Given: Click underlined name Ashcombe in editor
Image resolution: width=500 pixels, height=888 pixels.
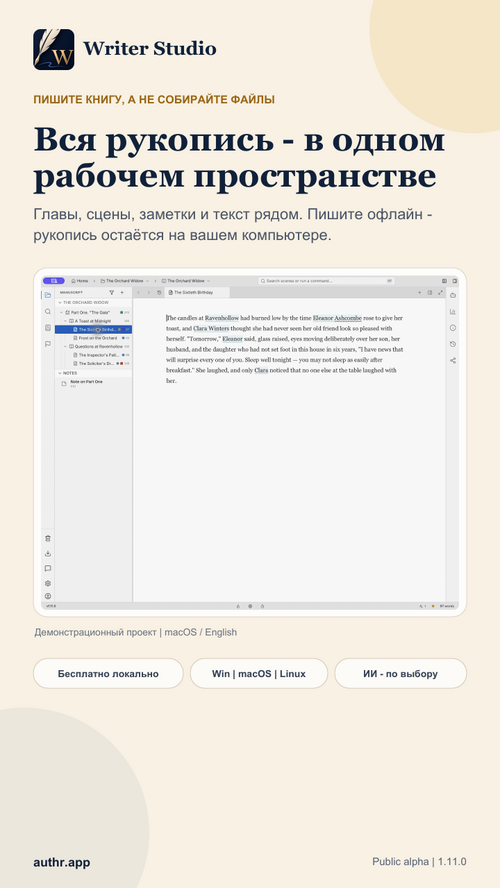Looking at the screenshot, I should click(x=348, y=318).
